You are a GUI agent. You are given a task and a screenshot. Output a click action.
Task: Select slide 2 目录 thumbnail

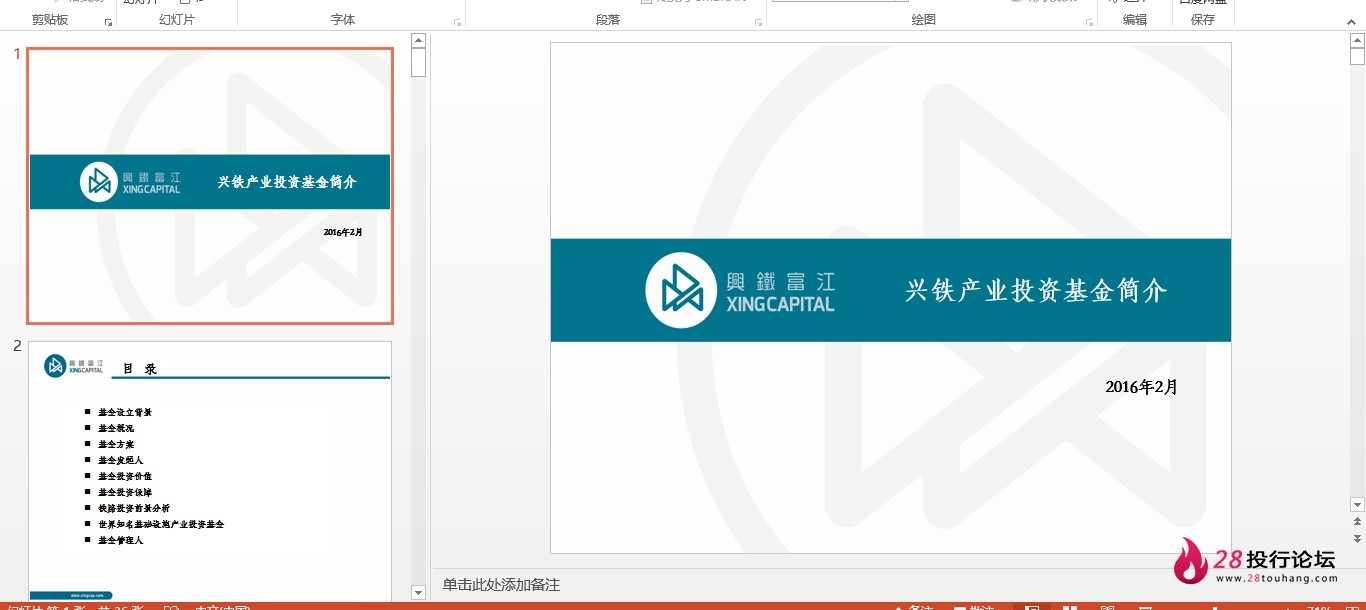210,471
